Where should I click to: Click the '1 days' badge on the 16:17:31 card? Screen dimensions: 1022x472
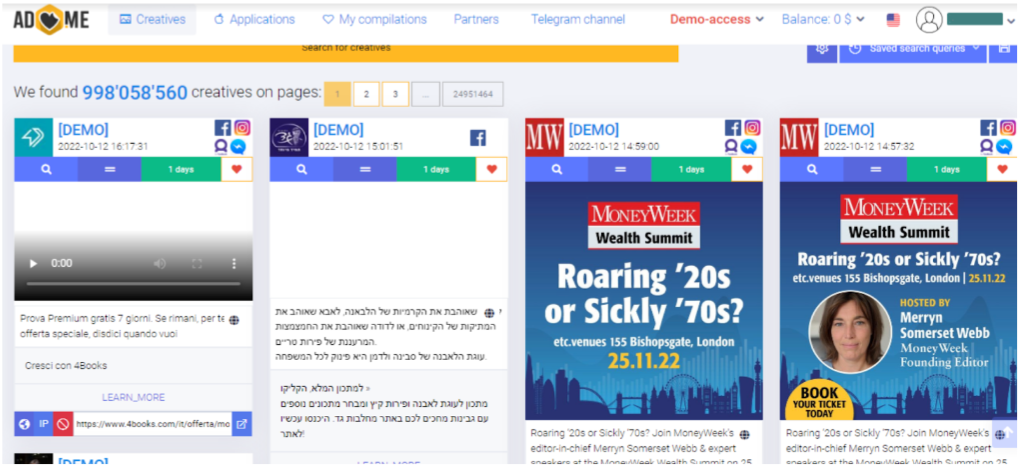181,170
